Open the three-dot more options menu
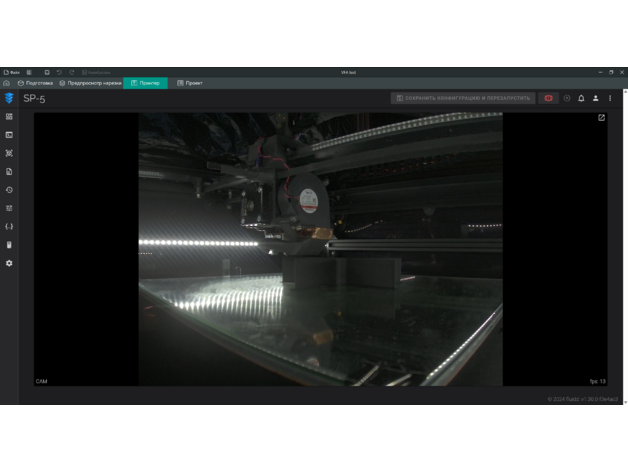Screen dimensions: 628x472 (610, 98)
